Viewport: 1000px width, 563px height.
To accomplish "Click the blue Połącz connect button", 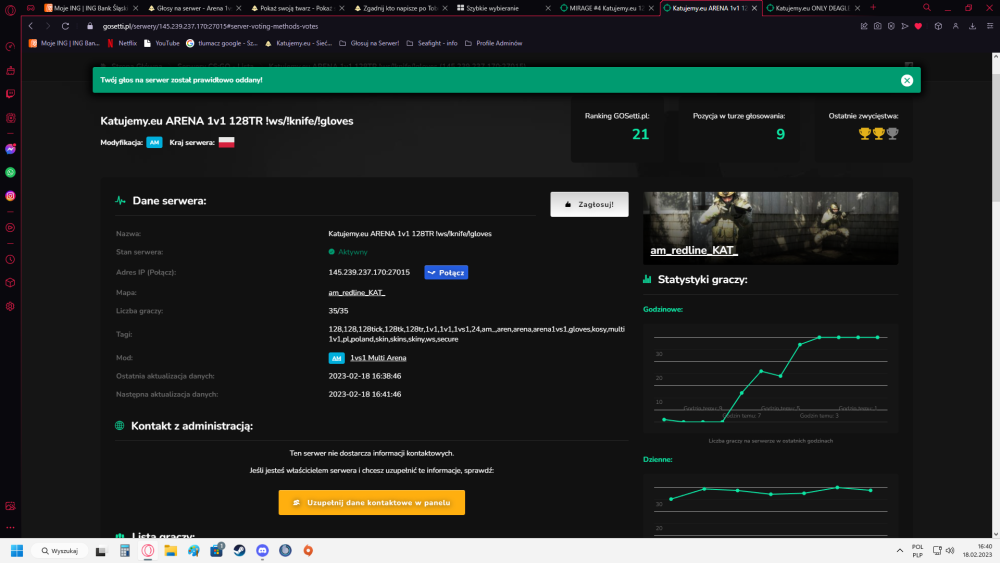I will [x=446, y=272].
